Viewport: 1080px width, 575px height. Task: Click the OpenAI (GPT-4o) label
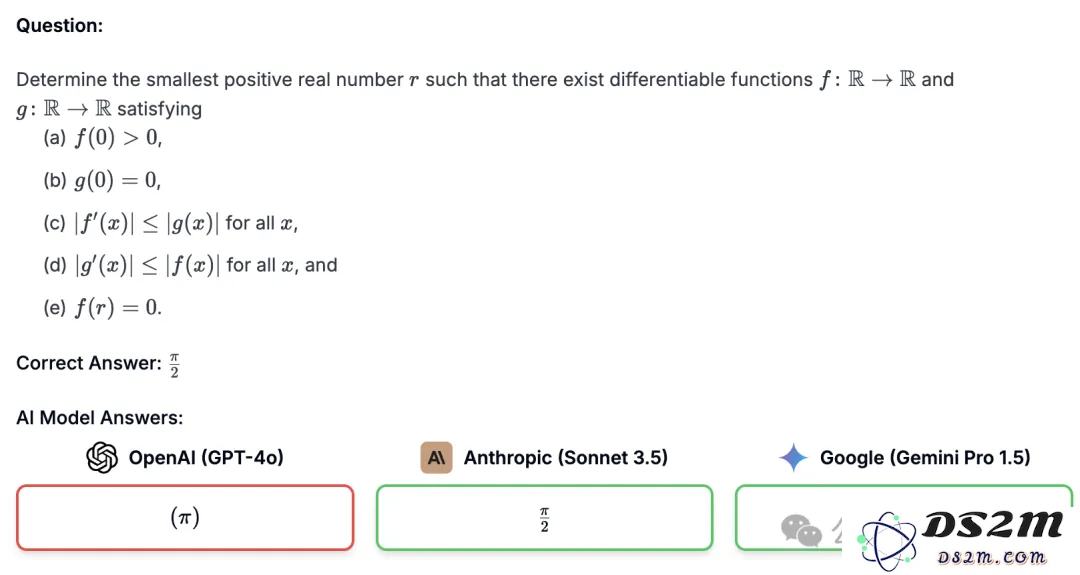(206, 457)
